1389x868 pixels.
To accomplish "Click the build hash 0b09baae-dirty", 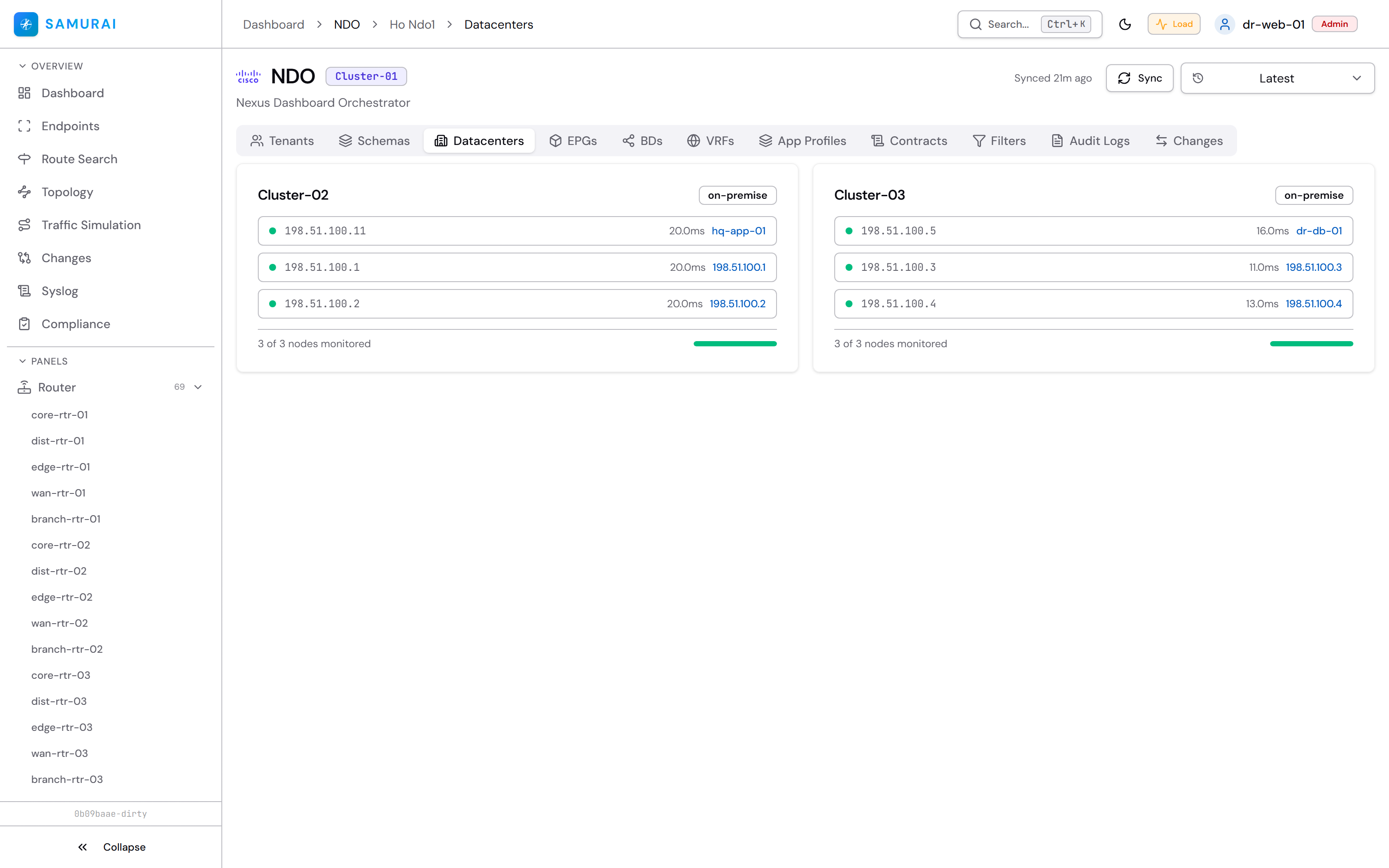I will point(111,813).
